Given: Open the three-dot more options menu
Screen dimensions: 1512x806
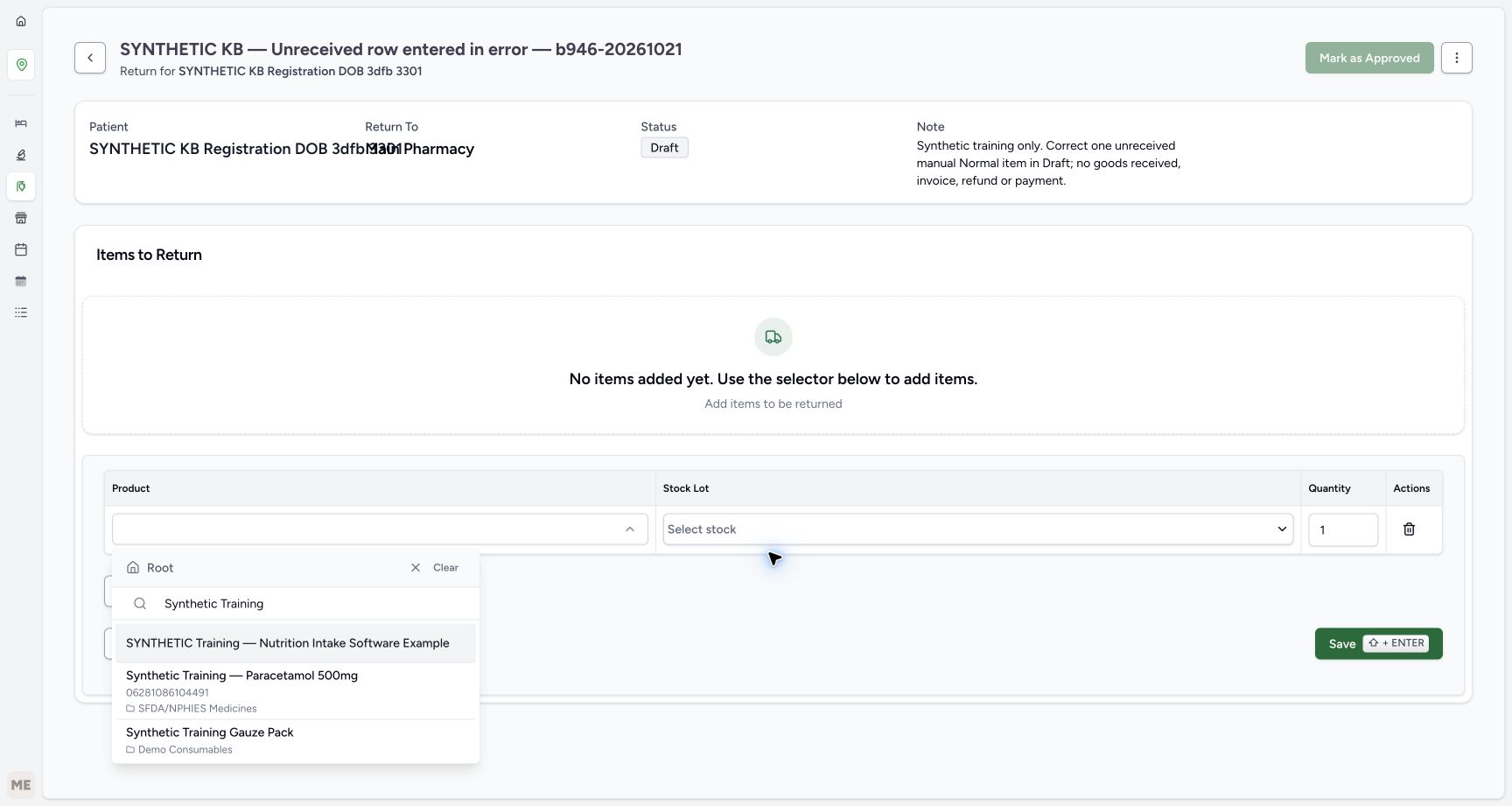Looking at the screenshot, I should 1457,58.
